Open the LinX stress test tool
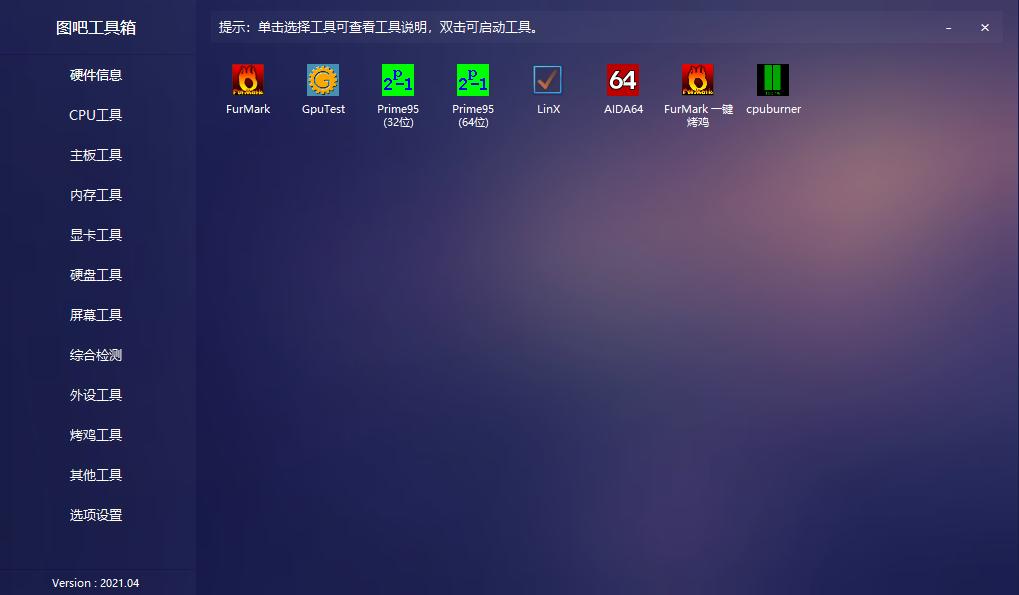Screen dimensions: 1019x595 click(x=547, y=90)
